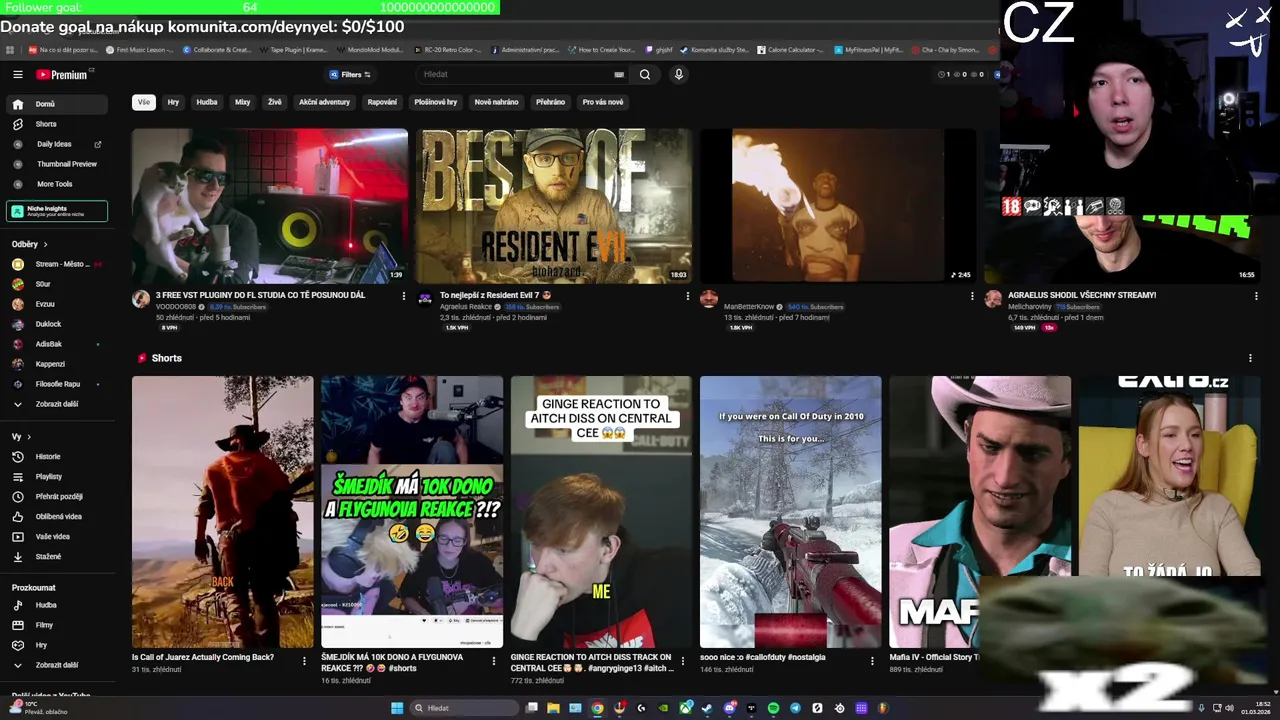Open the Filters dropdown
This screenshot has width=1280, height=720.
[350, 74]
